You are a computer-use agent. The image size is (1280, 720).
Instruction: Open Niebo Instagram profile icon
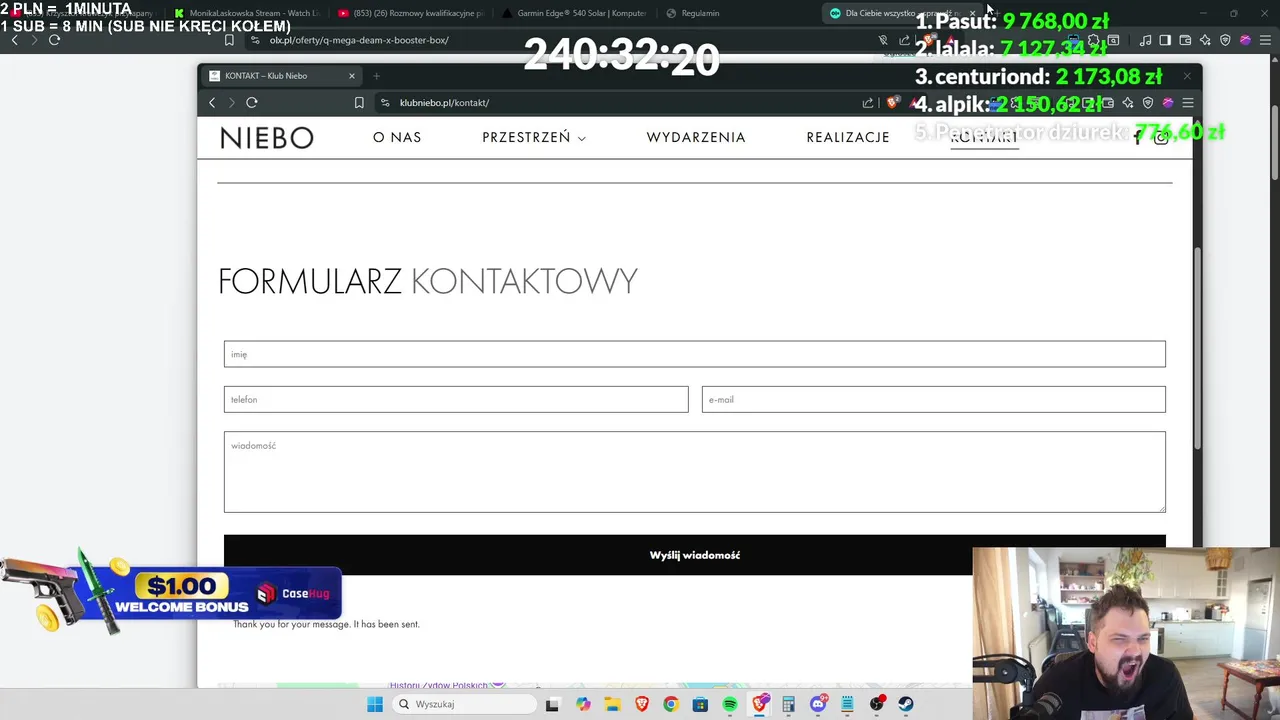coord(1161,138)
